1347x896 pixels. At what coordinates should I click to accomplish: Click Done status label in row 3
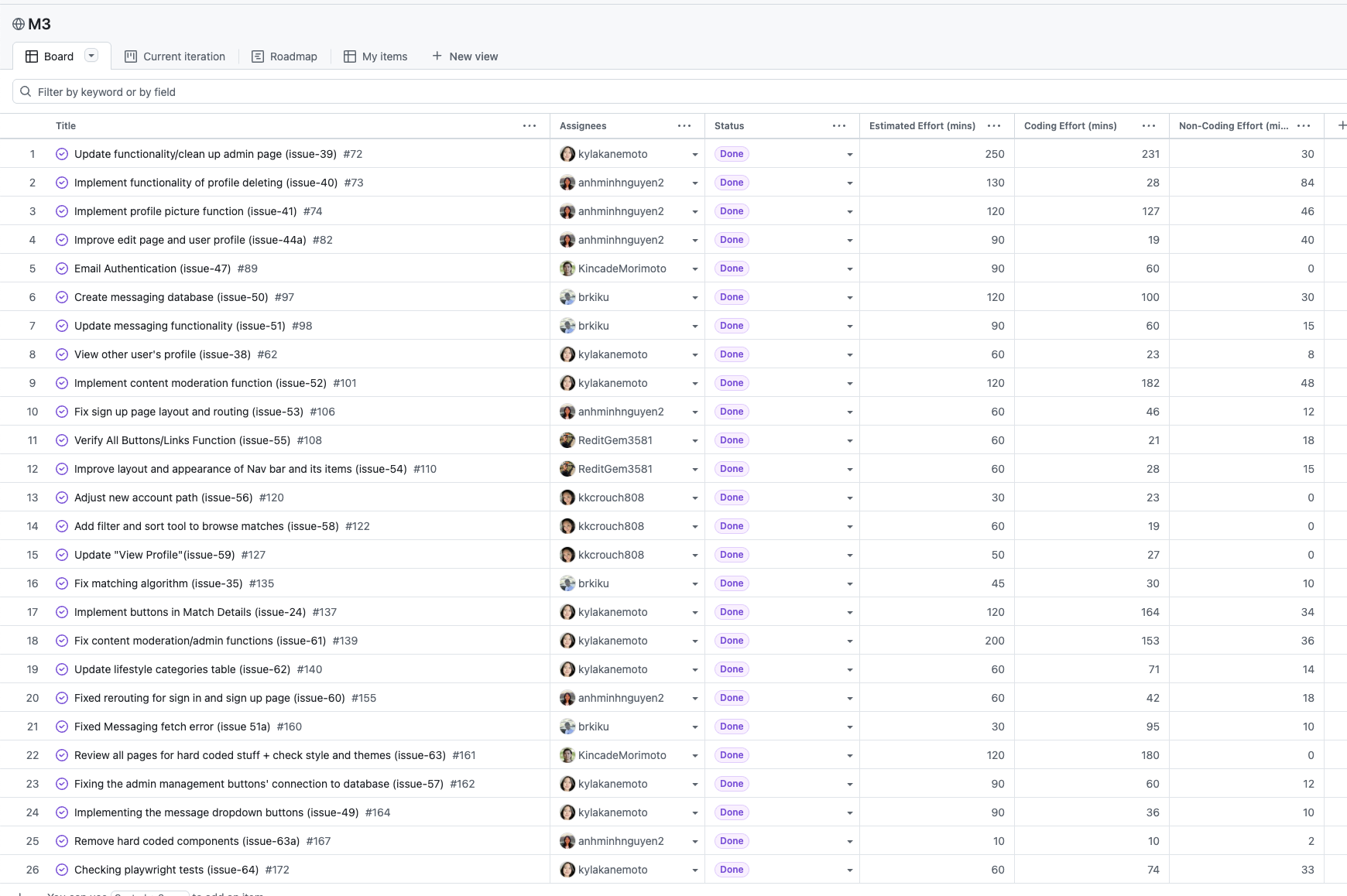coord(732,211)
